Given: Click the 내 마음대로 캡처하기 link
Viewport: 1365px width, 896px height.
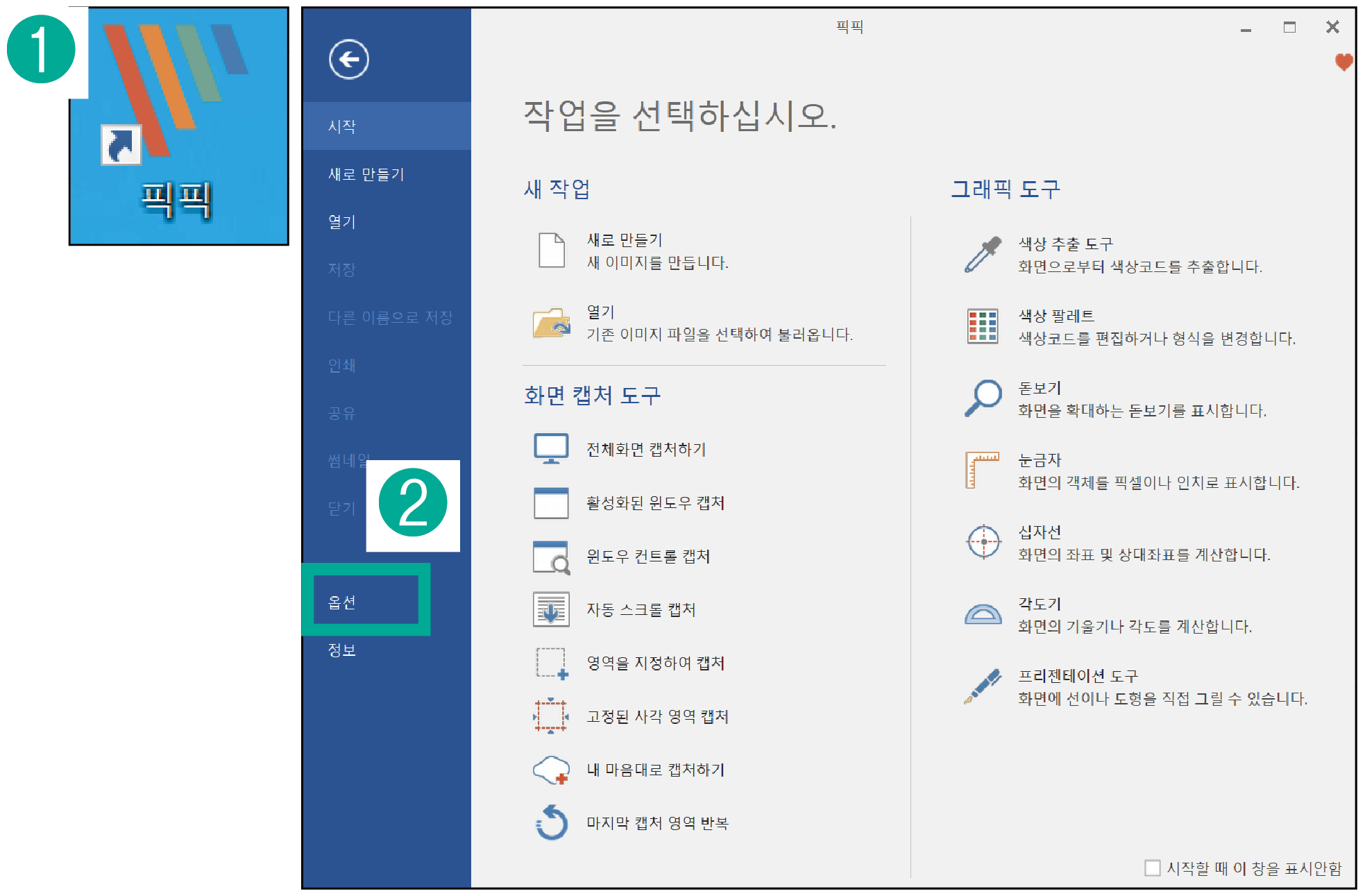Looking at the screenshot, I should pyautogui.click(x=655, y=770).
